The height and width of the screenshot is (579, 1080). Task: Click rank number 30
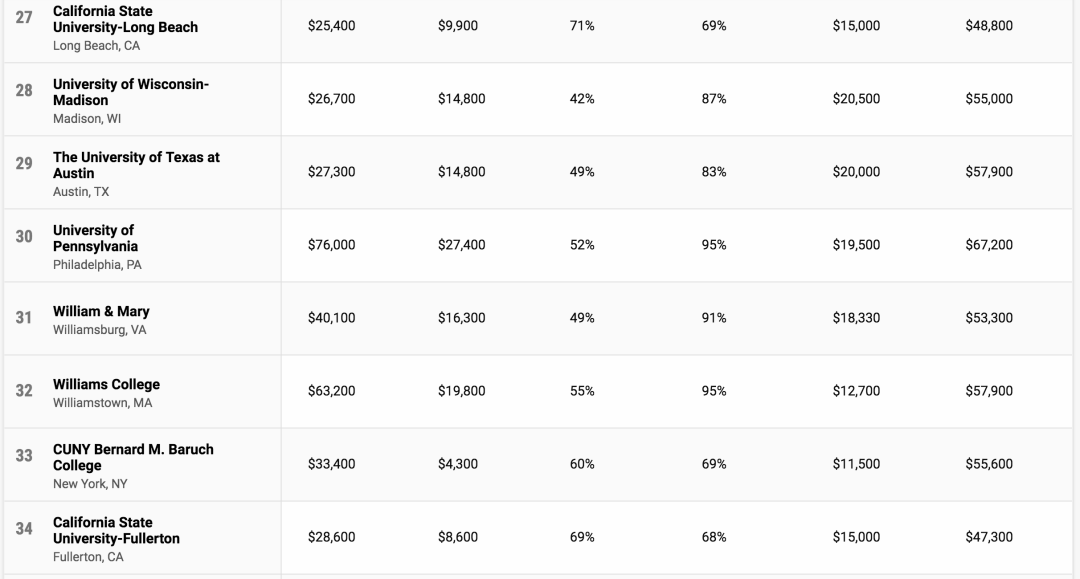tap(24, 236)
